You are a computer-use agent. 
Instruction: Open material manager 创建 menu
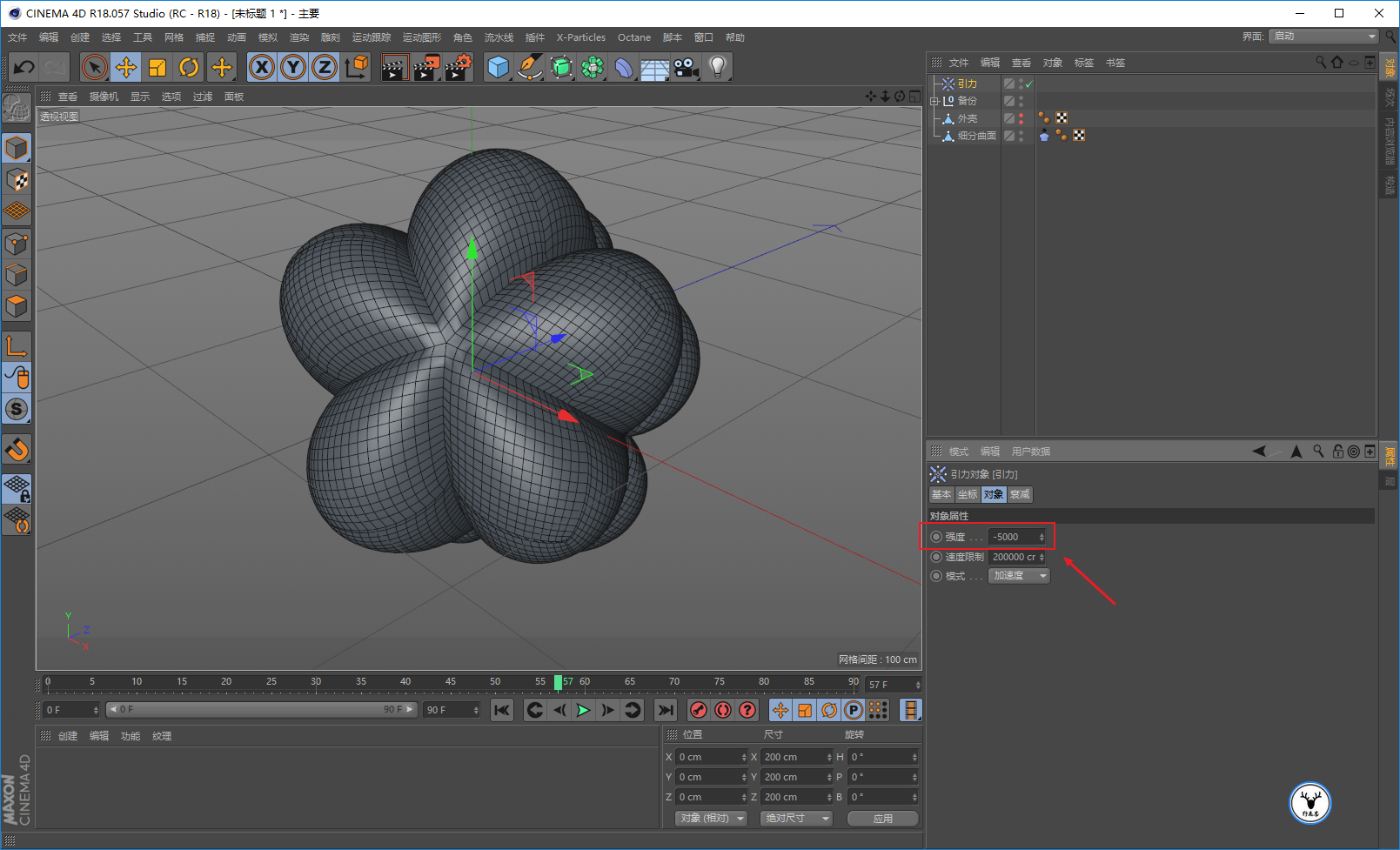(68, 736)
